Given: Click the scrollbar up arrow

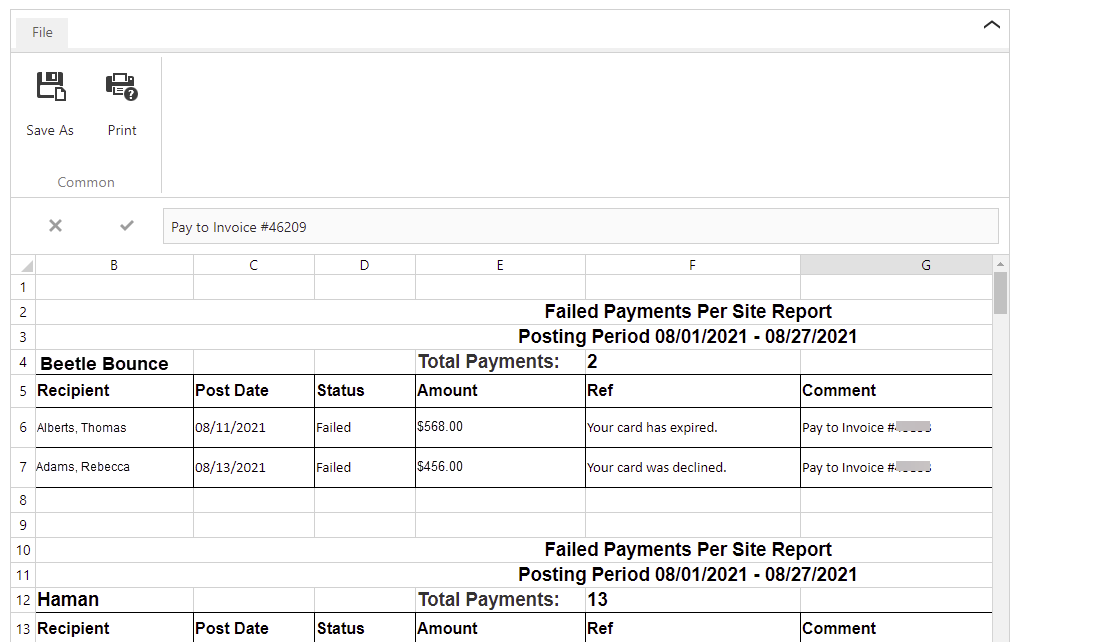Looking at the screenshot, I should (1000, 264).
